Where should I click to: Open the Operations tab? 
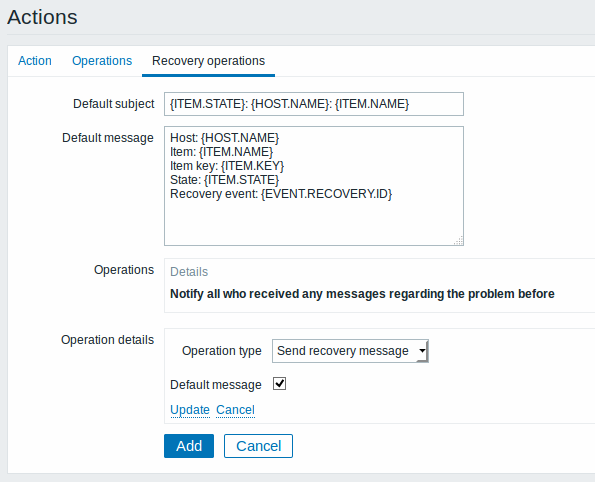pos(102,61)
